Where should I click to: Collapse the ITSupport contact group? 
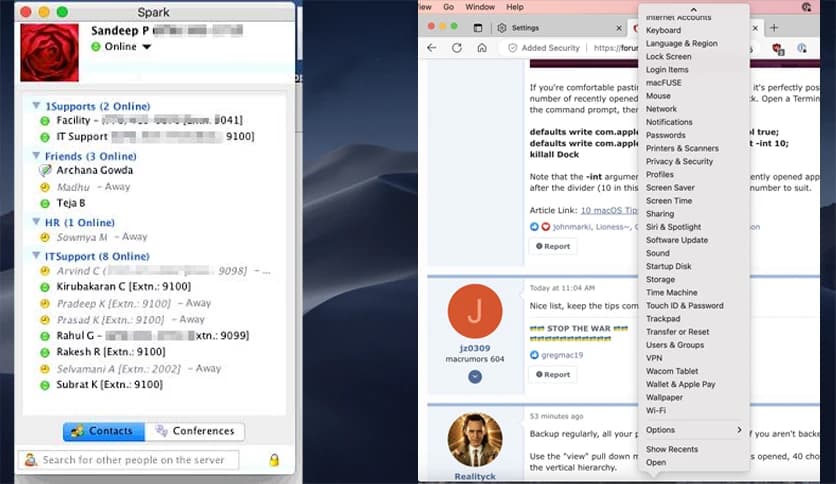pyautogui.click(x=36, y=256)
